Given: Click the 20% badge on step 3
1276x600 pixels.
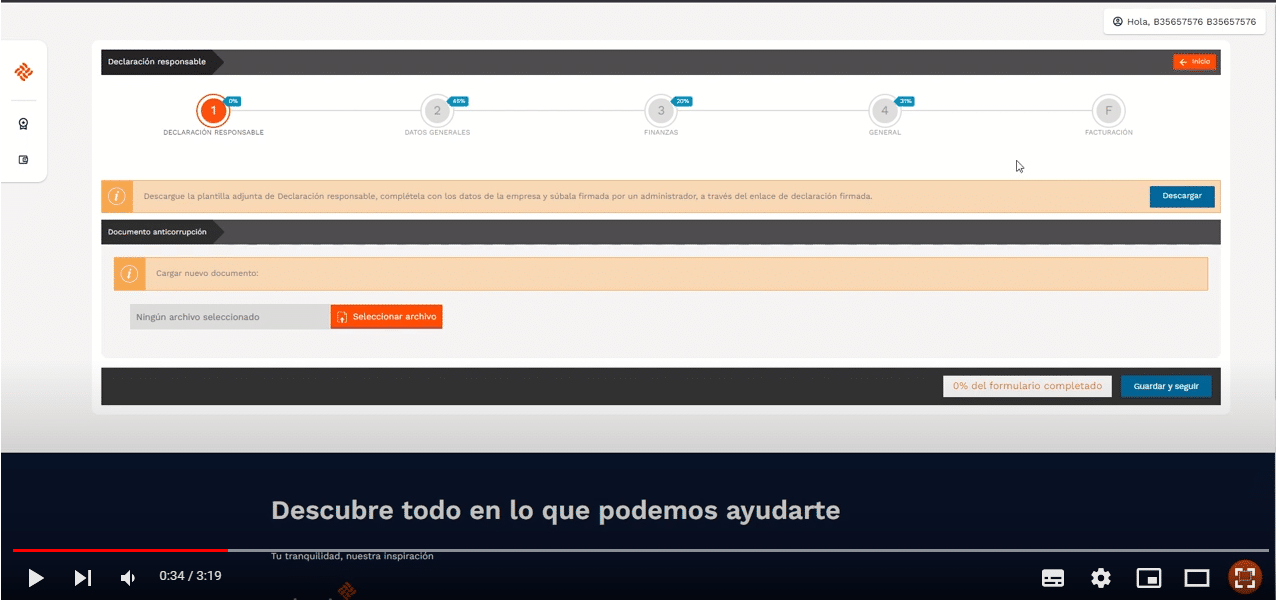Looking at the screenshot, I should (682, 101).
